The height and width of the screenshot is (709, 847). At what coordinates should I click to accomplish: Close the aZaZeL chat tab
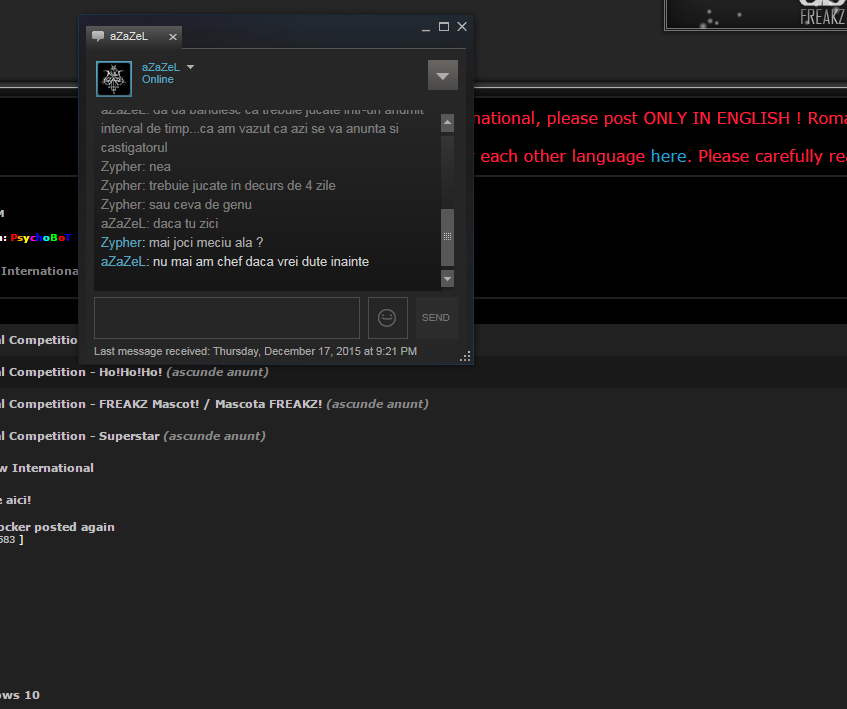click(173, 37)
